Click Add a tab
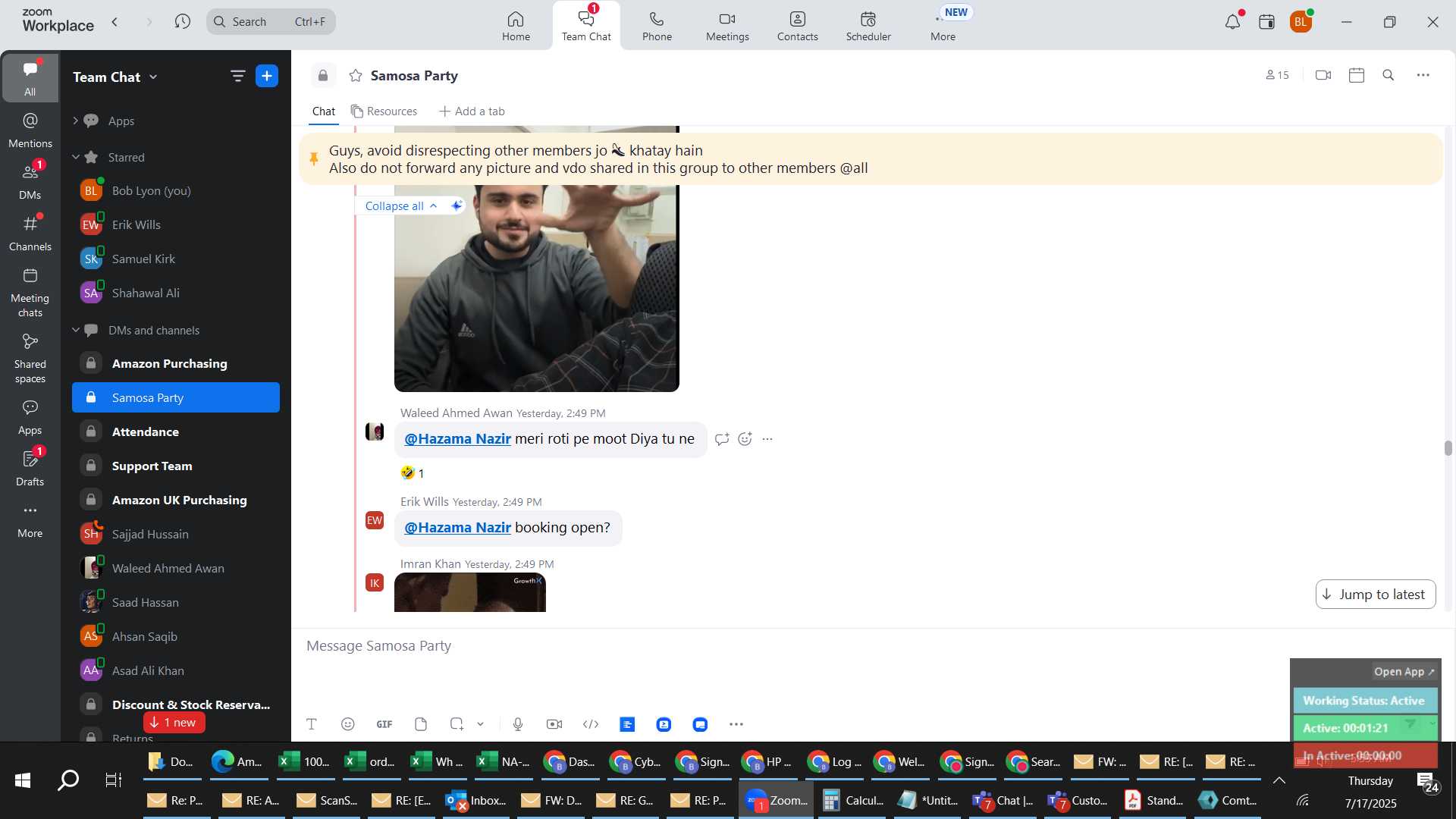Image resolution: width=1456 pixels, height=819 pixels. [x=472, y=111]
